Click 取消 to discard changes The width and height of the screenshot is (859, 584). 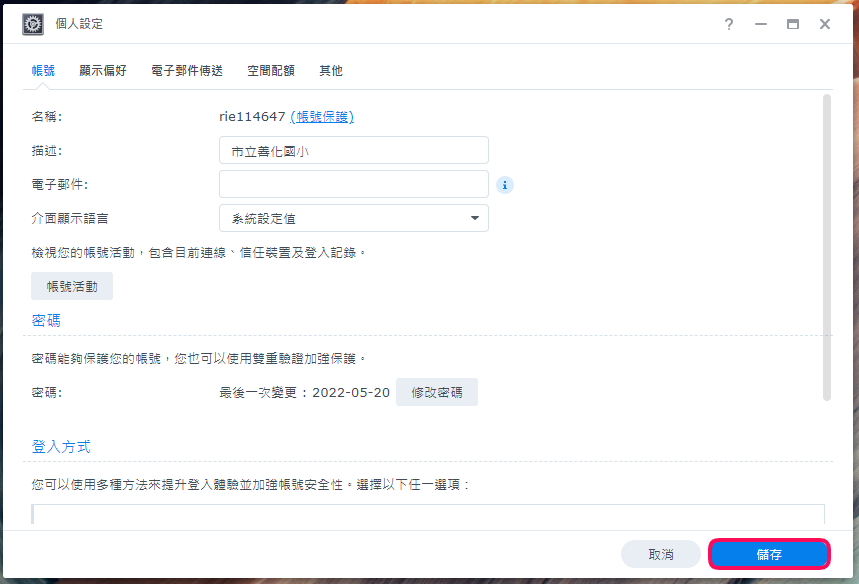click(660, 554)
